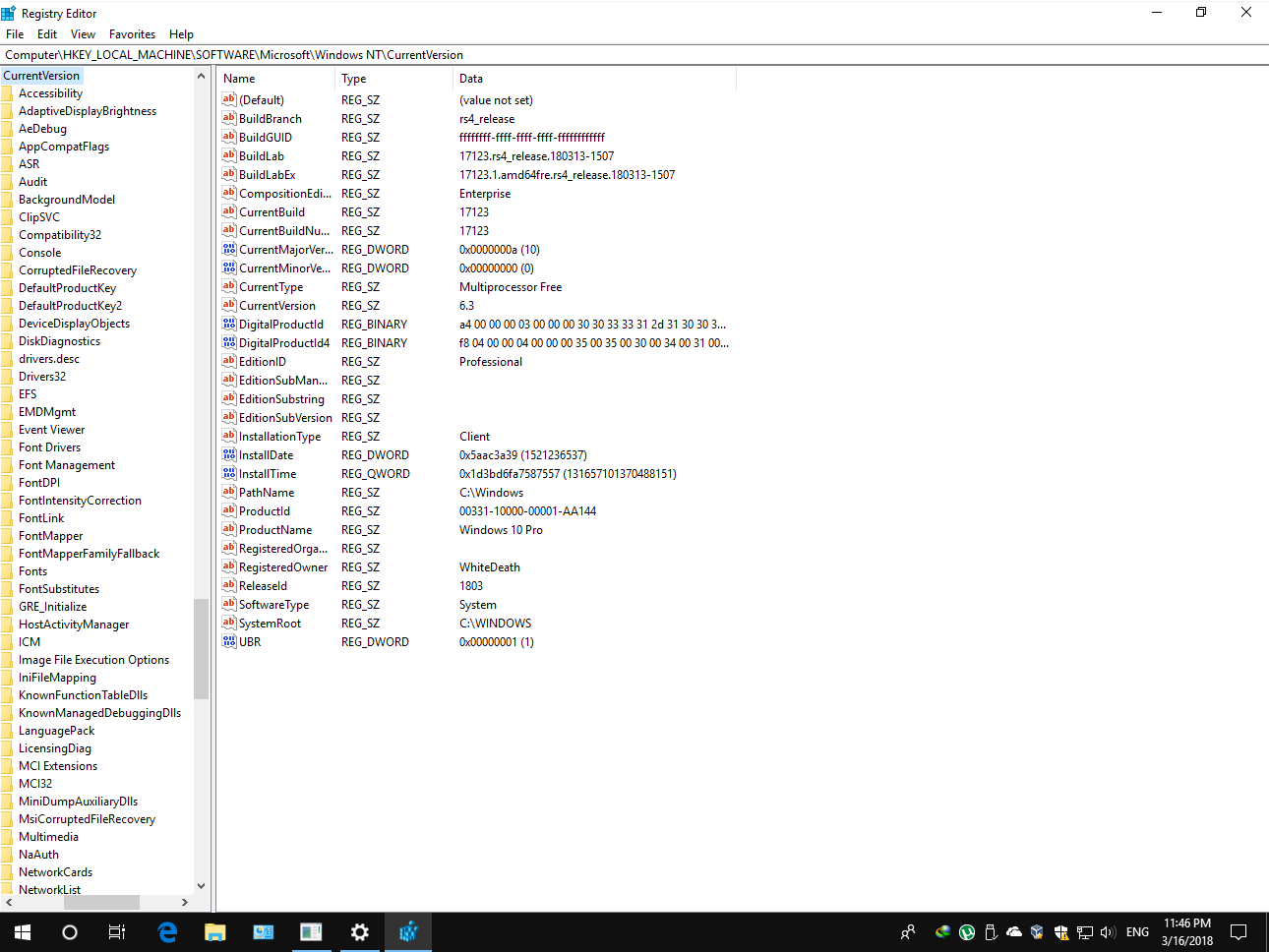Click the Registry Editor taskbar icon
This screenshot has width=1269, height=952.
click(408, 931)
